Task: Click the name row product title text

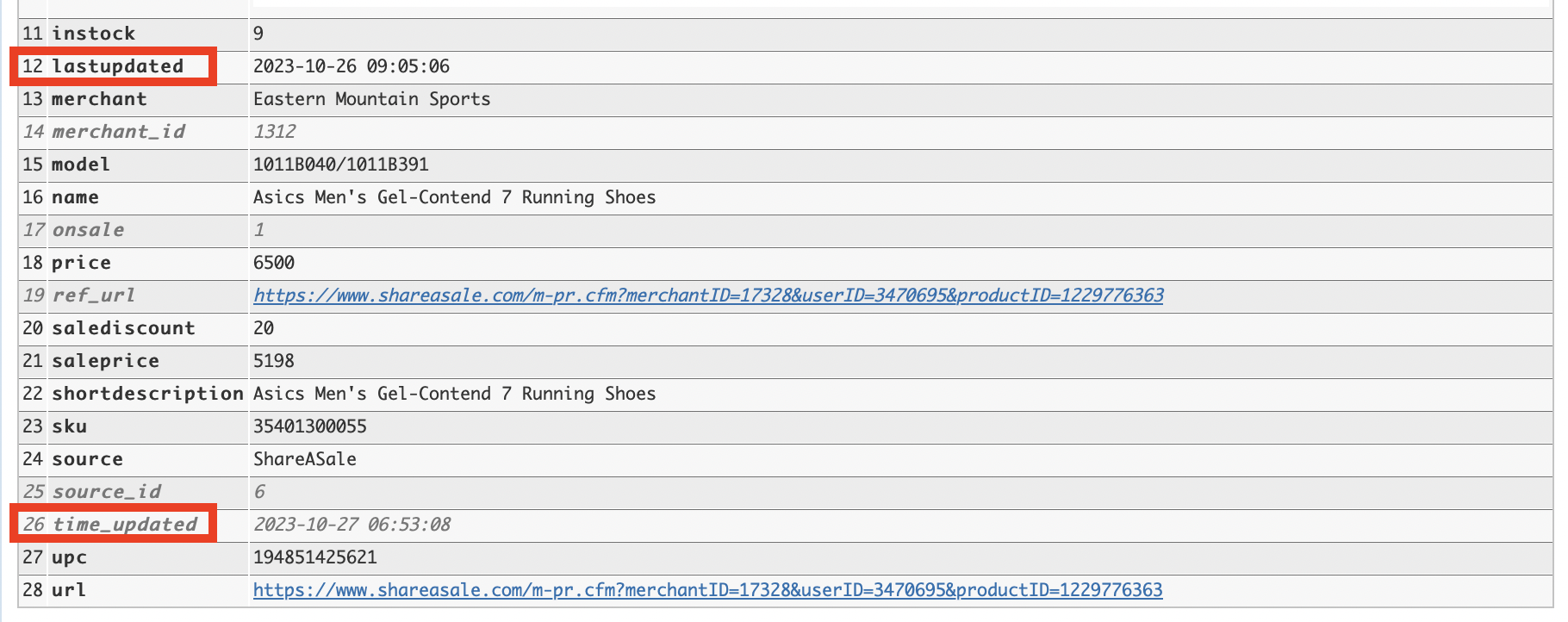Action: [454, 197]
